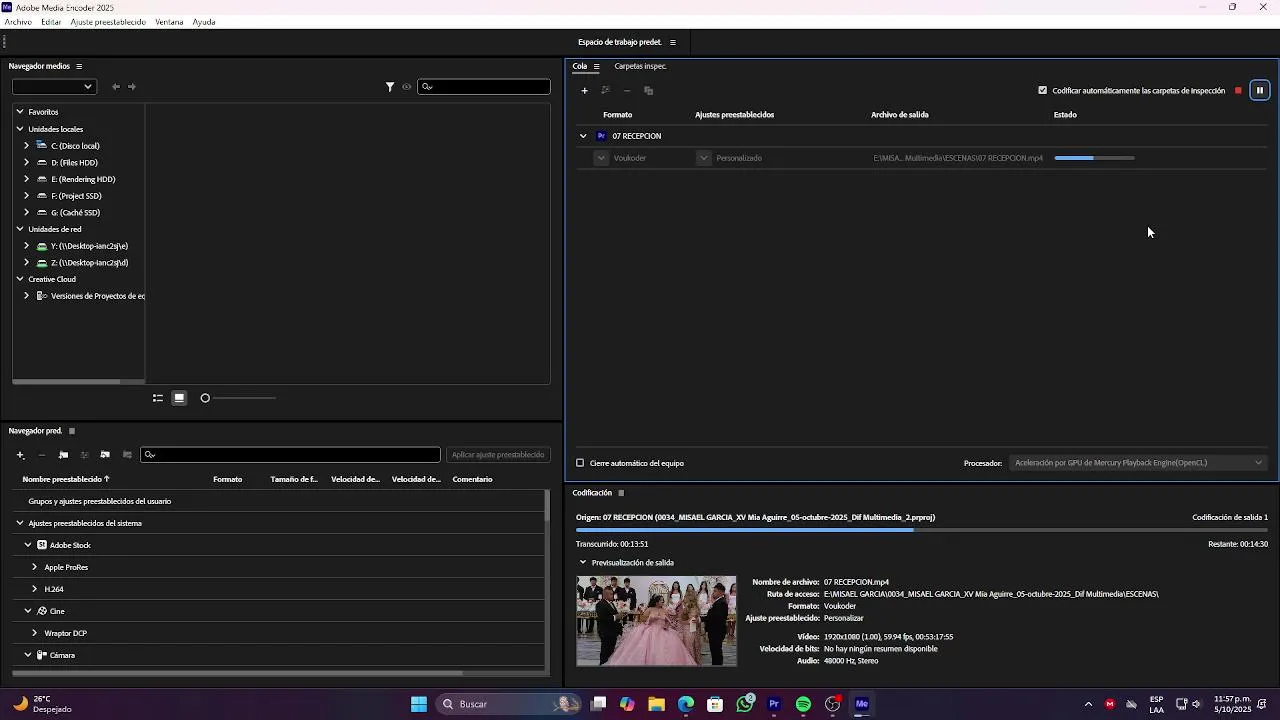This screenshot has height=720, width=1280.
Task: Click the thumbnail zoom slider in Navegador medios
Action: click(x=239, y=398)
